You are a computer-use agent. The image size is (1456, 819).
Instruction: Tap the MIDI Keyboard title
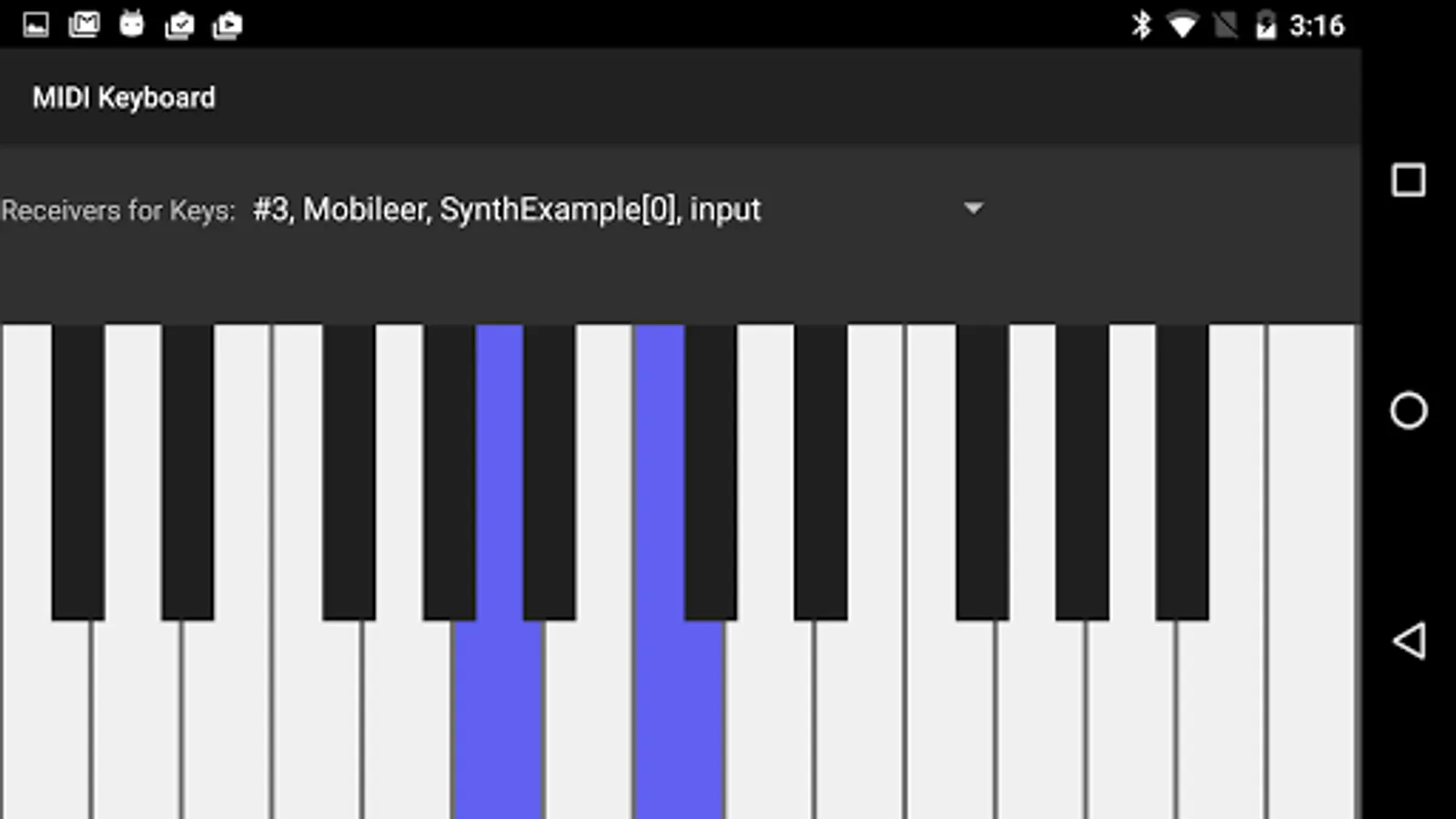(x=124, y=97)
